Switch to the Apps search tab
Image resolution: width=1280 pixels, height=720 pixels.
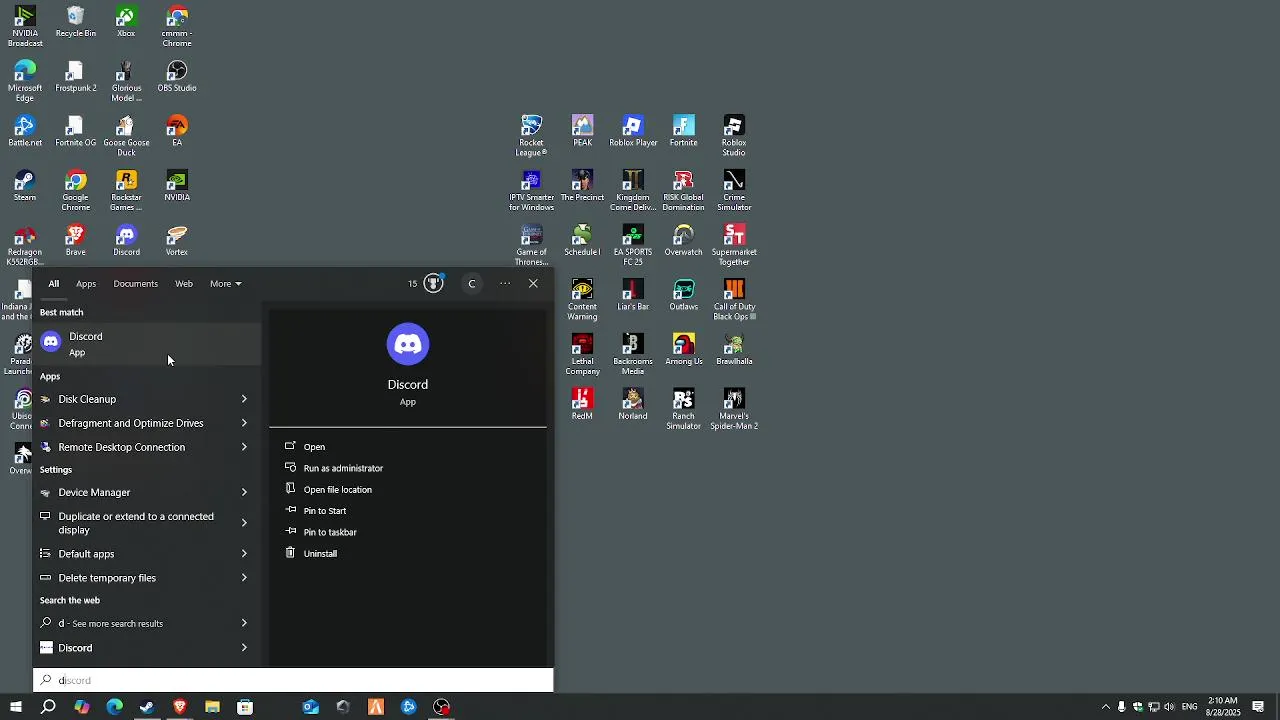pyautogui.click(x=86, y=284)
